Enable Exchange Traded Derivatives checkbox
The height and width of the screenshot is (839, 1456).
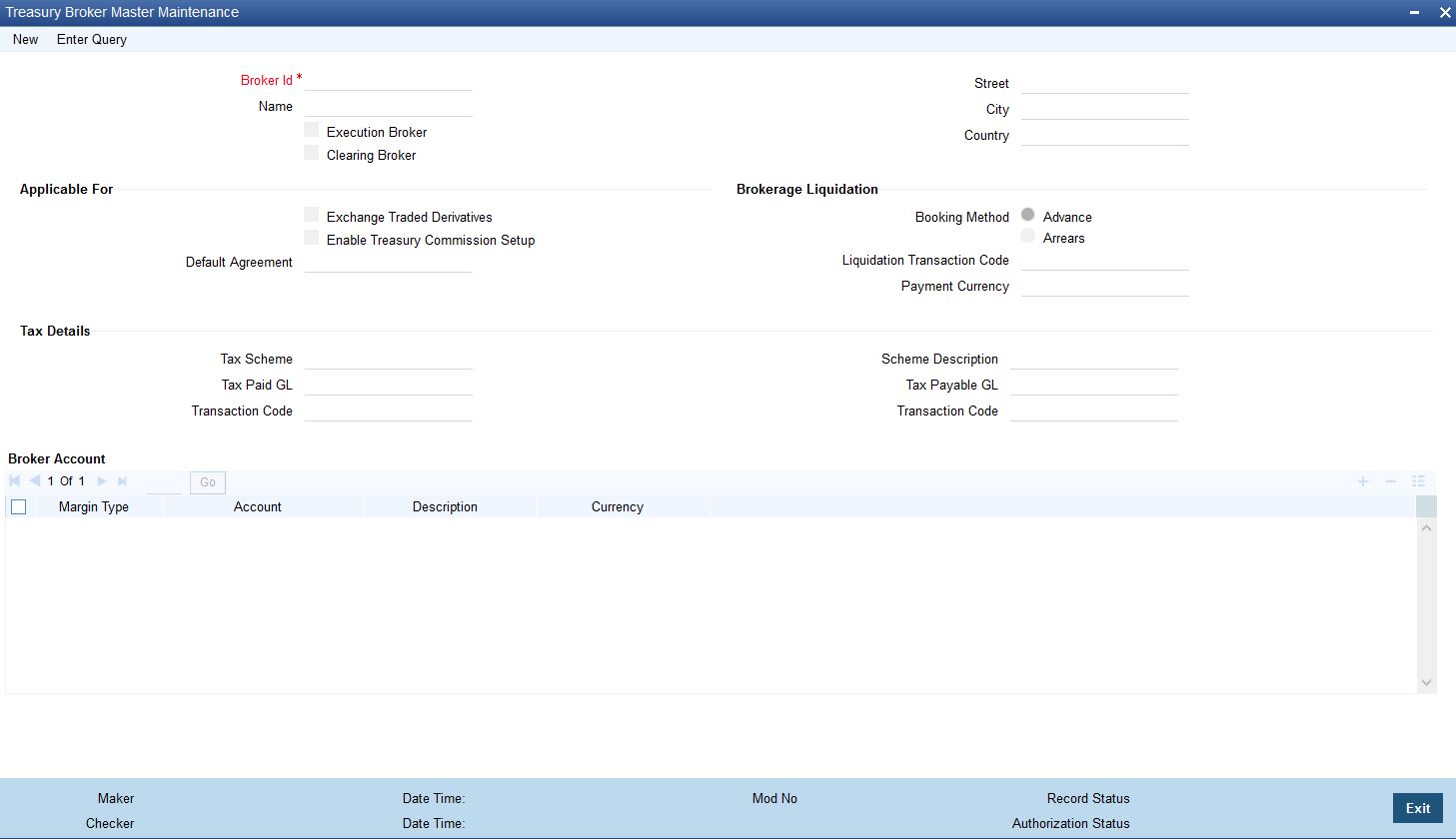[x=312, y=215]
